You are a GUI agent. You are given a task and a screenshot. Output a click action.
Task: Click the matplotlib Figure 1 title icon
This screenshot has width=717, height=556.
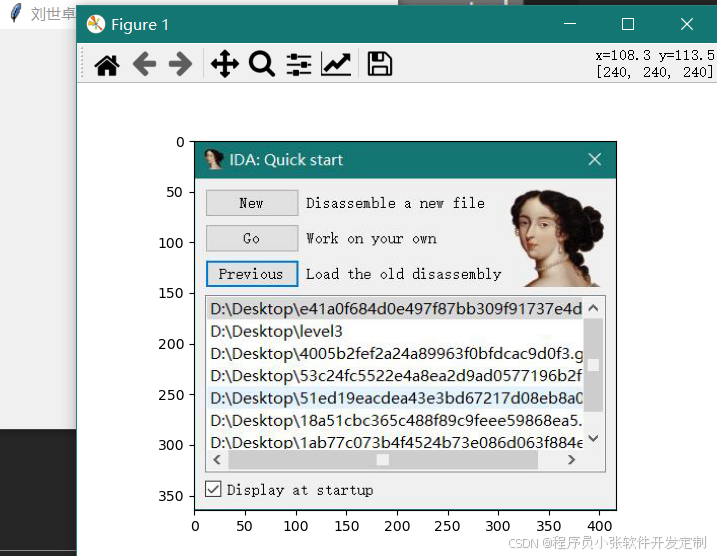(x=96, y=24)
